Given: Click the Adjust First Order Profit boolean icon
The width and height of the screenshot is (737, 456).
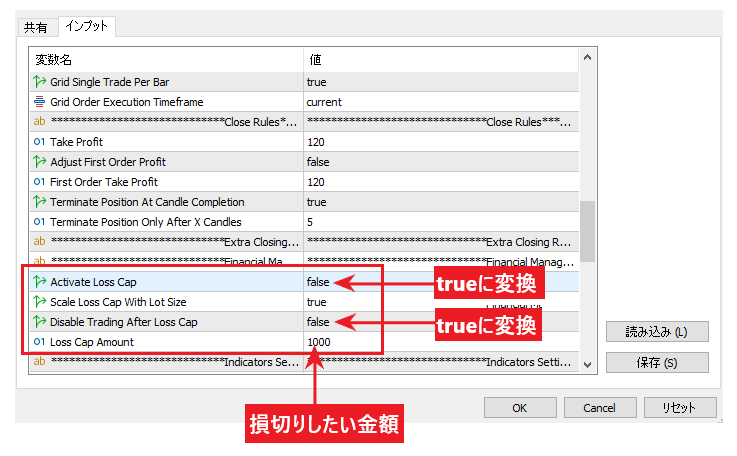Looking at the screenshot, I should pyautogui.click(x=40, y=162).
